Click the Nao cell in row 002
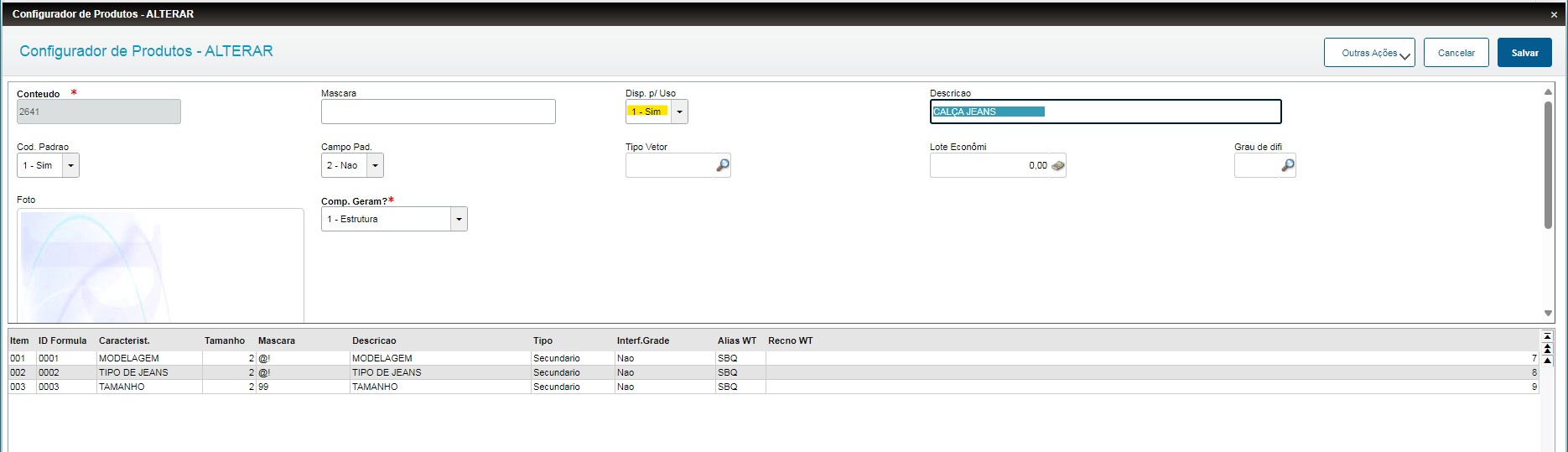The height and width of the screenshot is (452, 1568). click(x=665, y=372)
